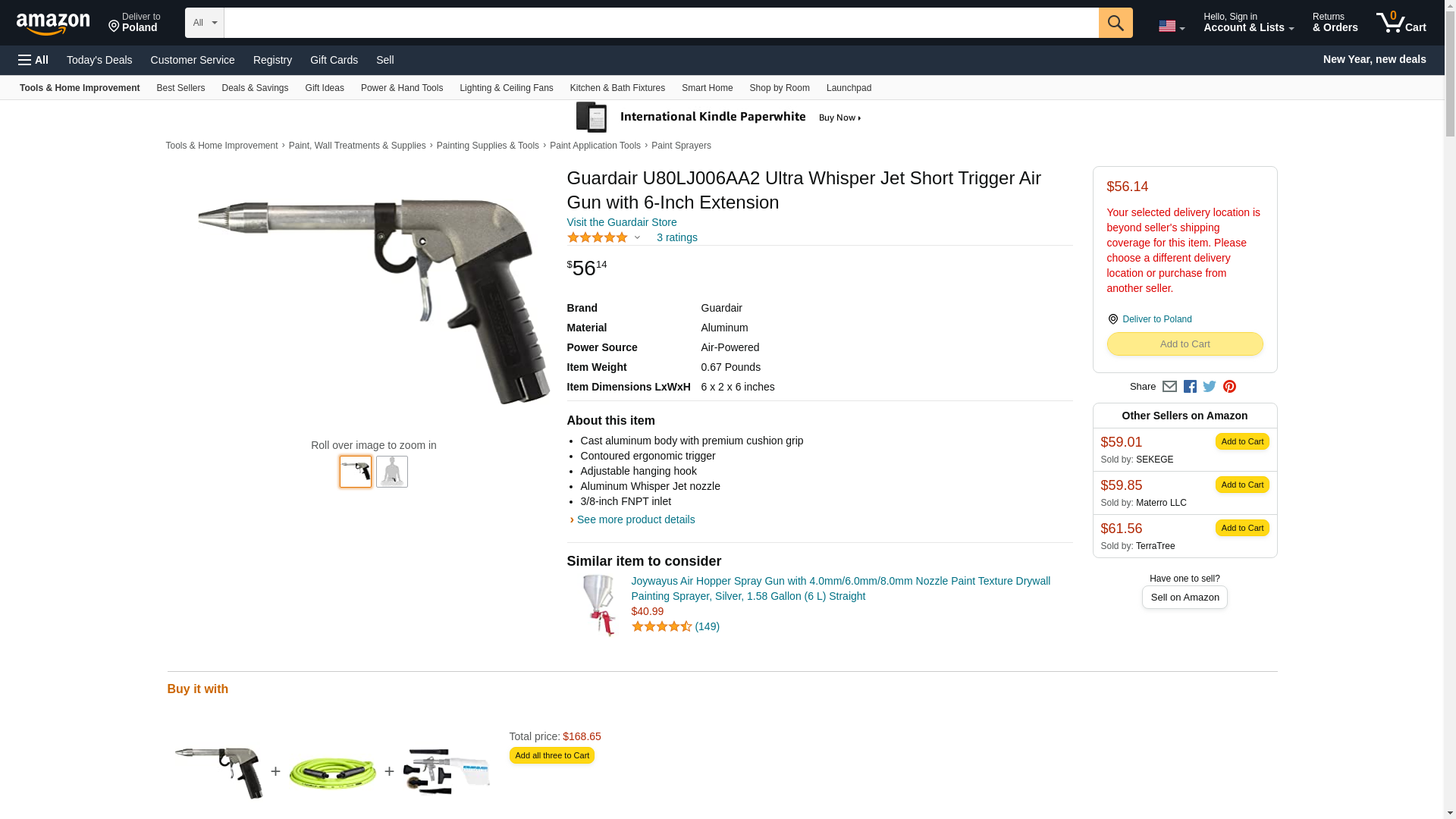Add SEKEGE offer at $59.01 to cart
This screenshot has height=819, width=1456.
pos(1241,441)
